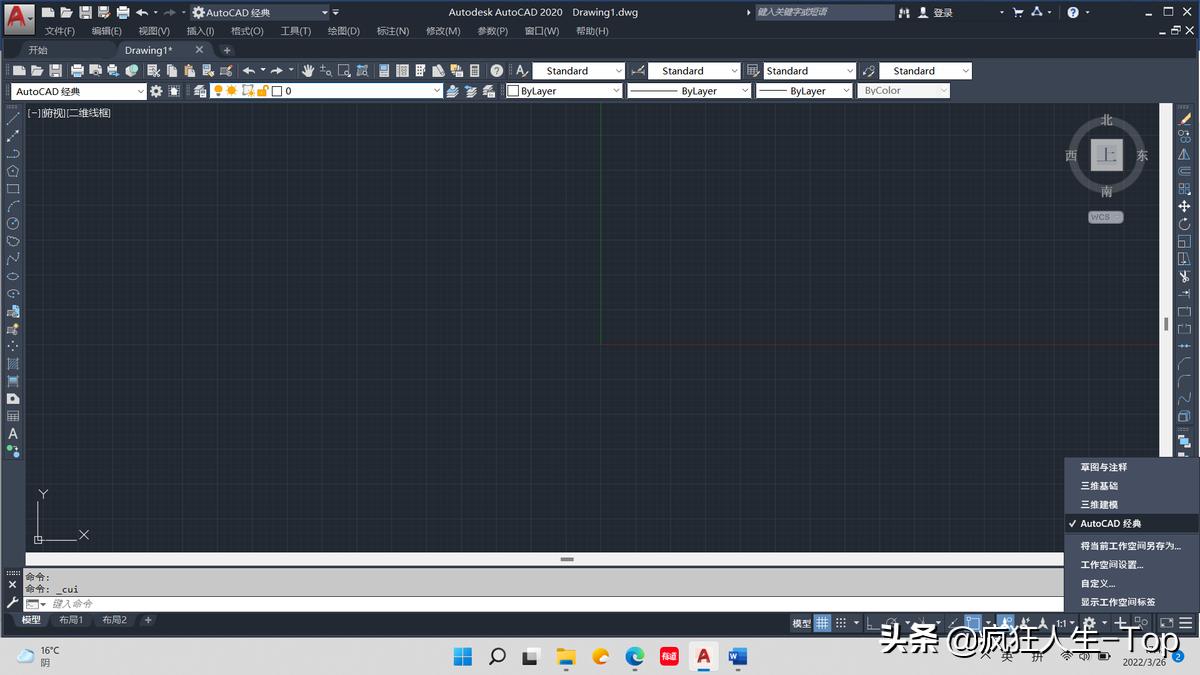The image size is (1200, 675).
Task: Click the Plot printer icon
Action: [x=77, y=70]
